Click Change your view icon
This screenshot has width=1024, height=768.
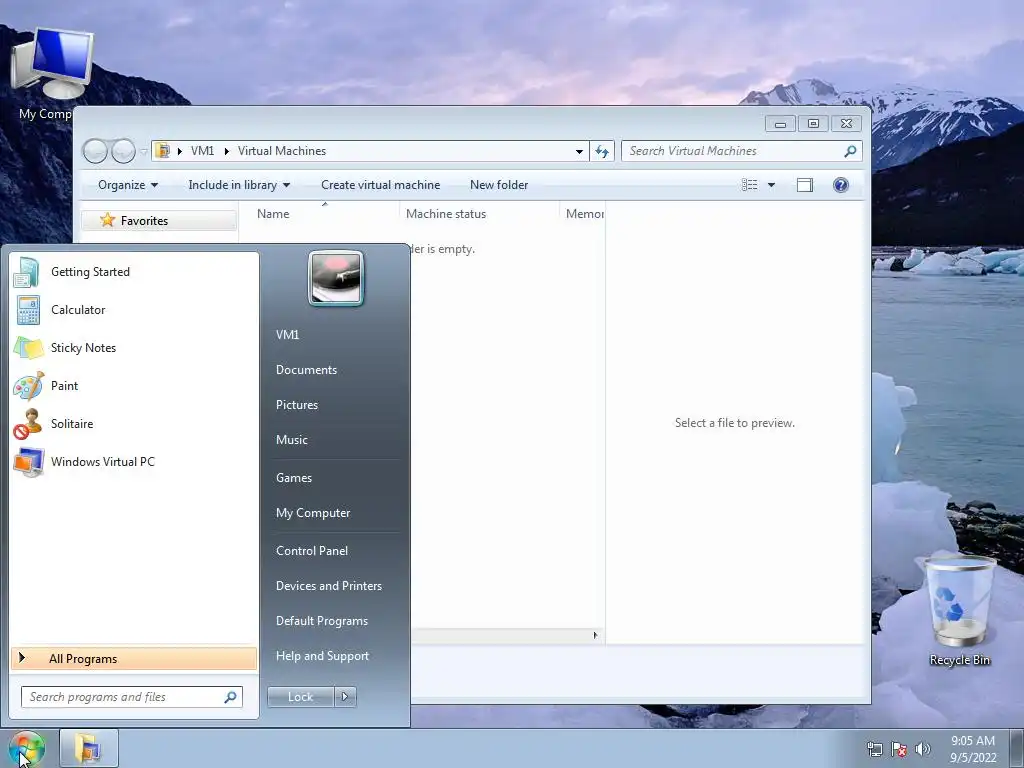click(x=750, y=185)
